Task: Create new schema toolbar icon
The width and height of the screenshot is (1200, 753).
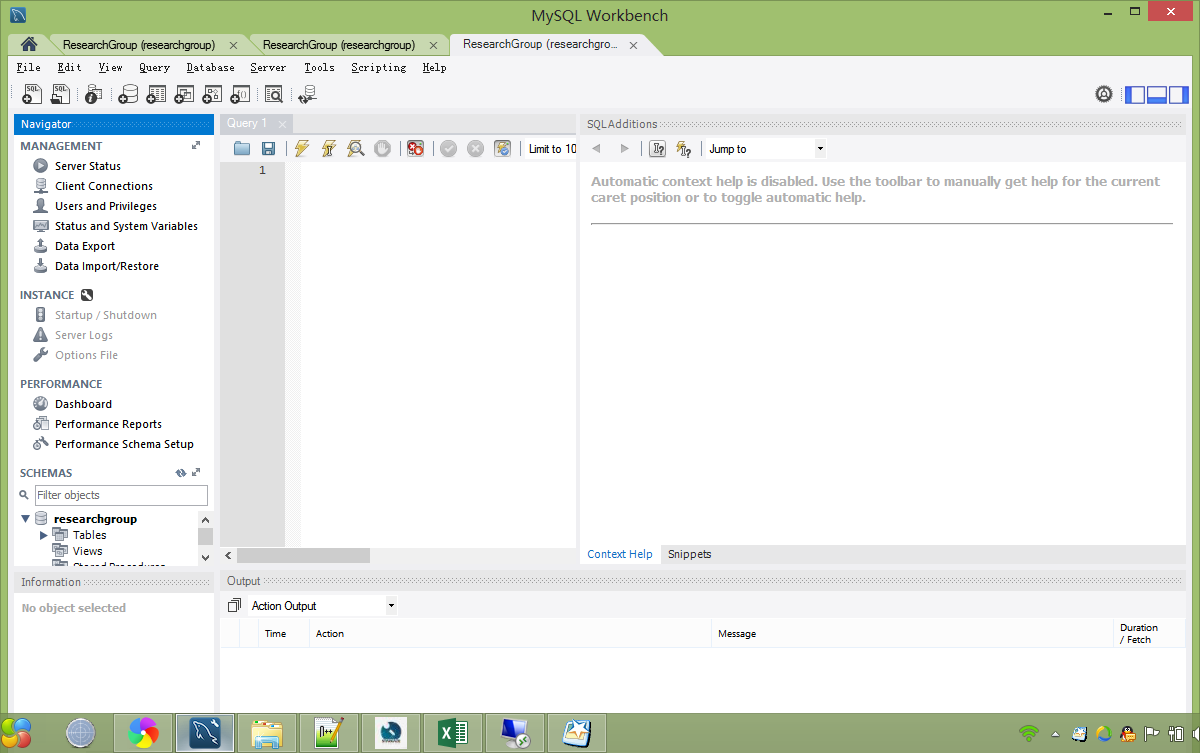Action: point(128,94)
